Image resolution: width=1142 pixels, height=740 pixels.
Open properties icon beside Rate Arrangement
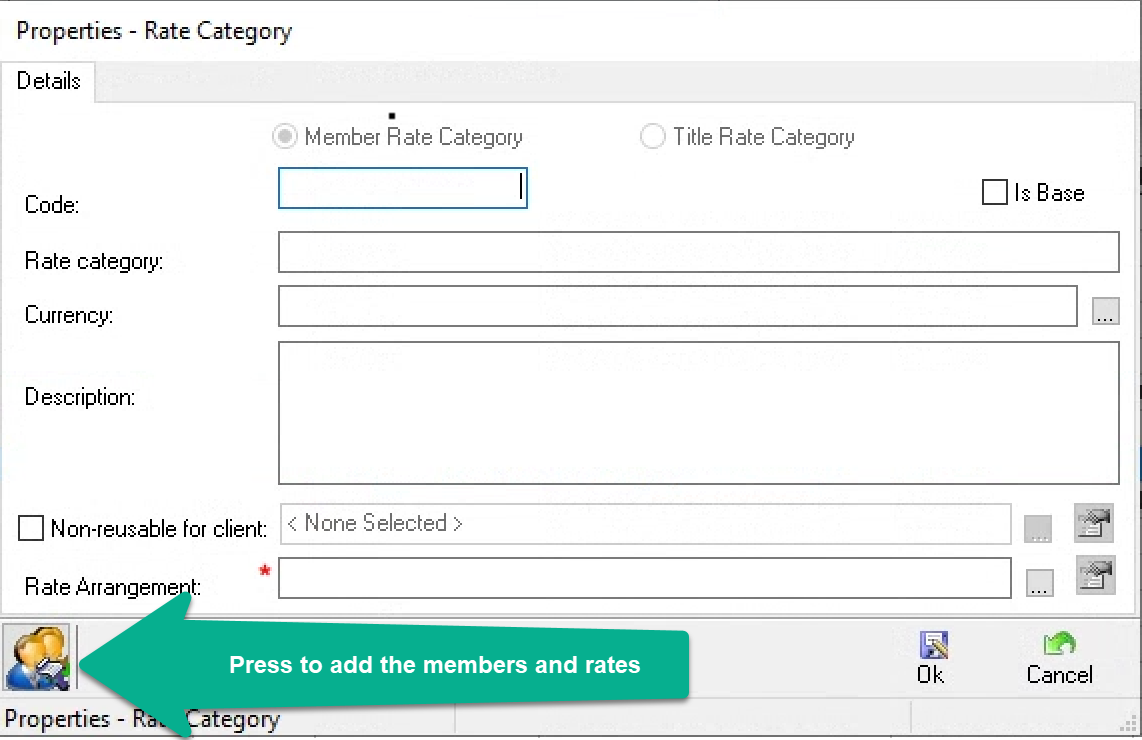coord(1095,575)
